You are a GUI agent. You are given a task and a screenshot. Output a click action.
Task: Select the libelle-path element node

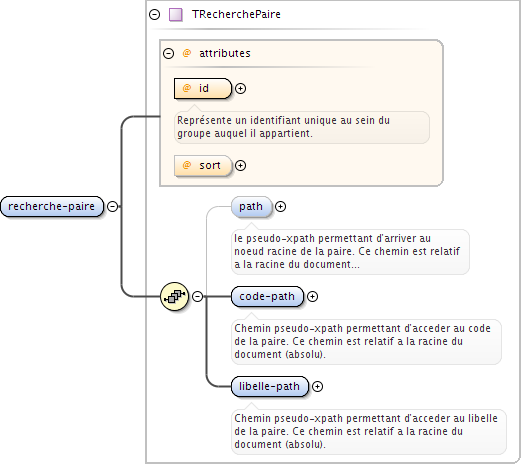coord(270,386)
